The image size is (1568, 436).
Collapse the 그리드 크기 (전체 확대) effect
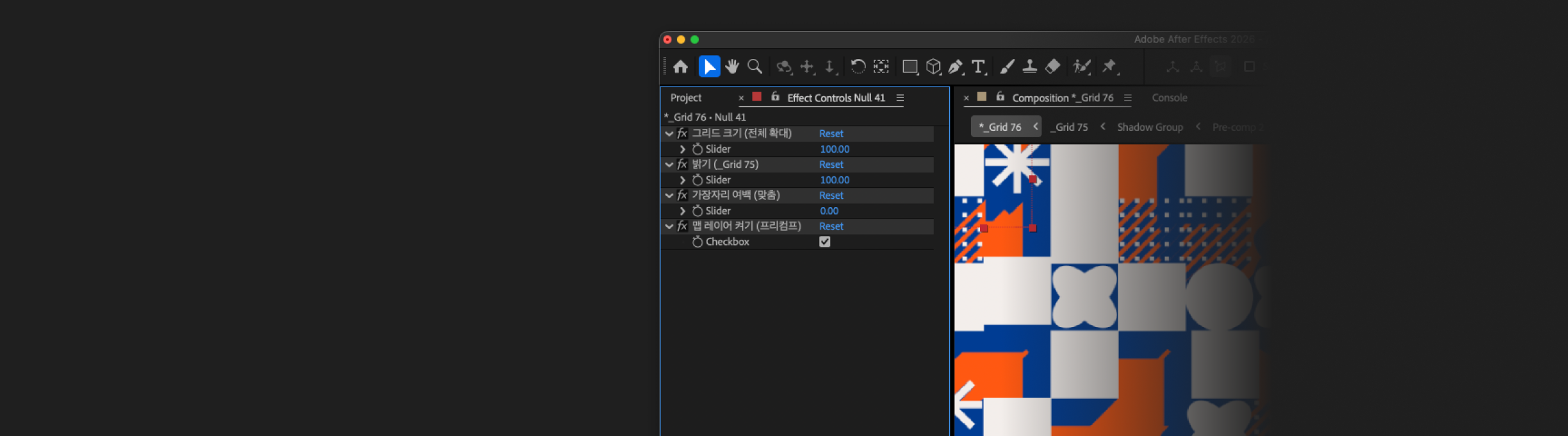(669, 134)
